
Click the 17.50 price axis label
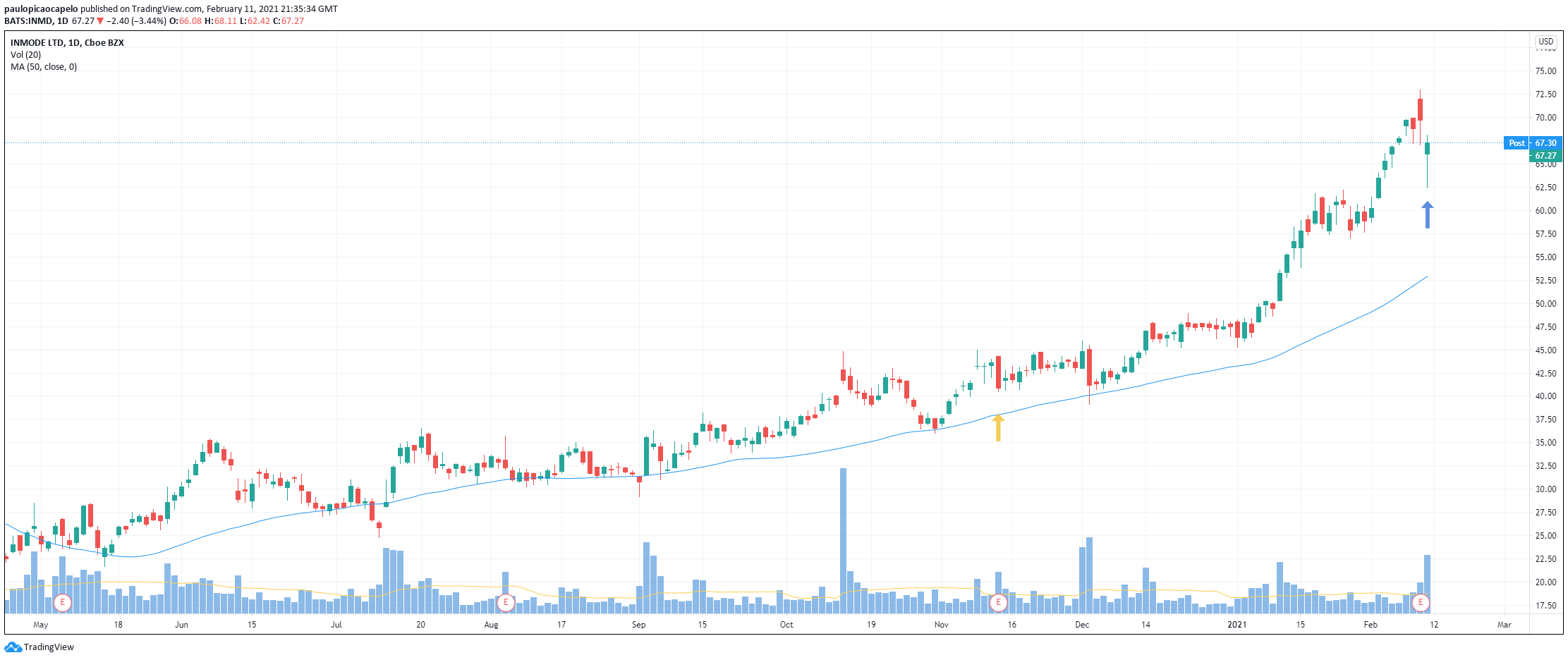(x=1545, y=606)
